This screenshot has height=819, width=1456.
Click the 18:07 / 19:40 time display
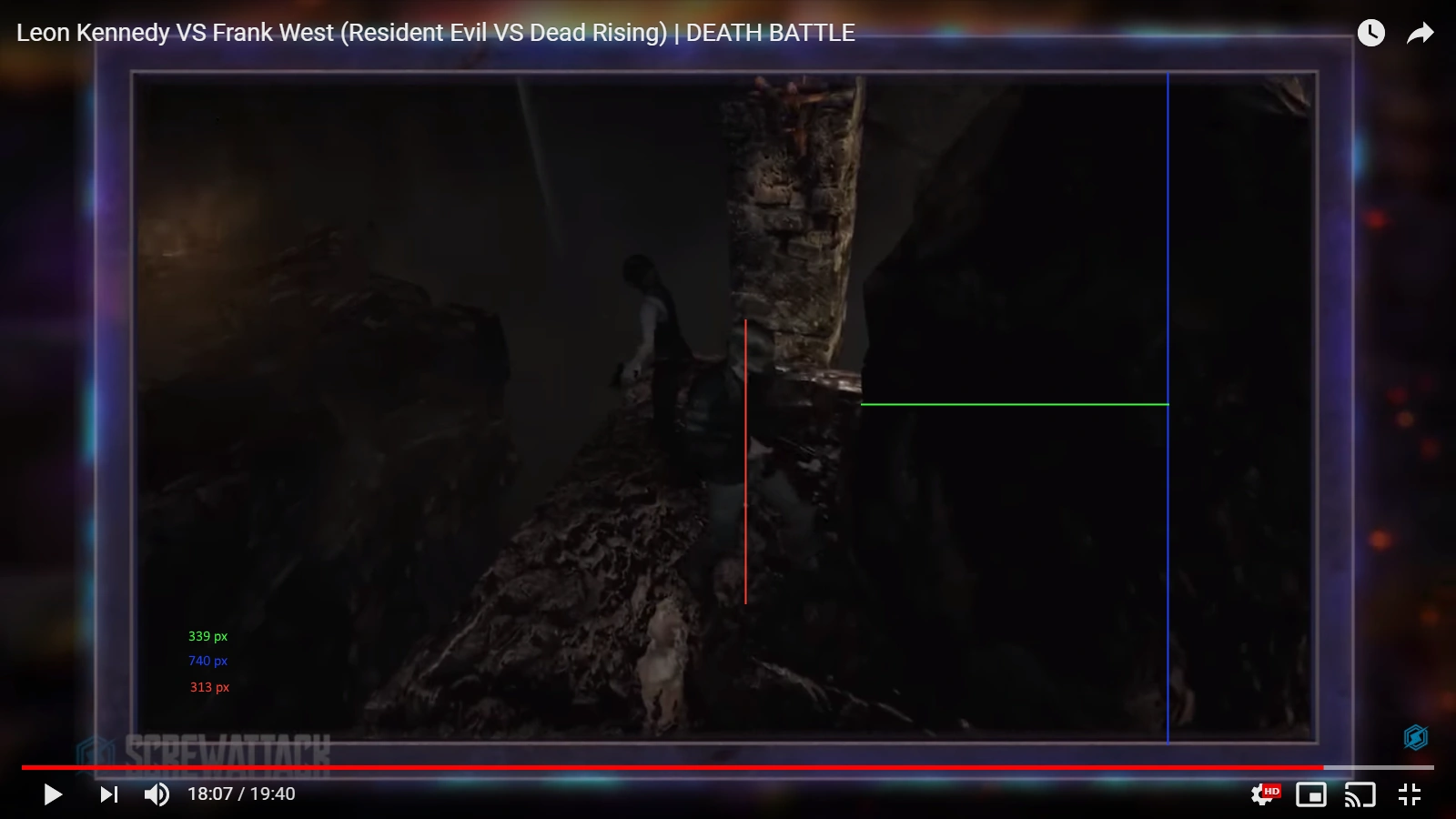tap(241, 794)
